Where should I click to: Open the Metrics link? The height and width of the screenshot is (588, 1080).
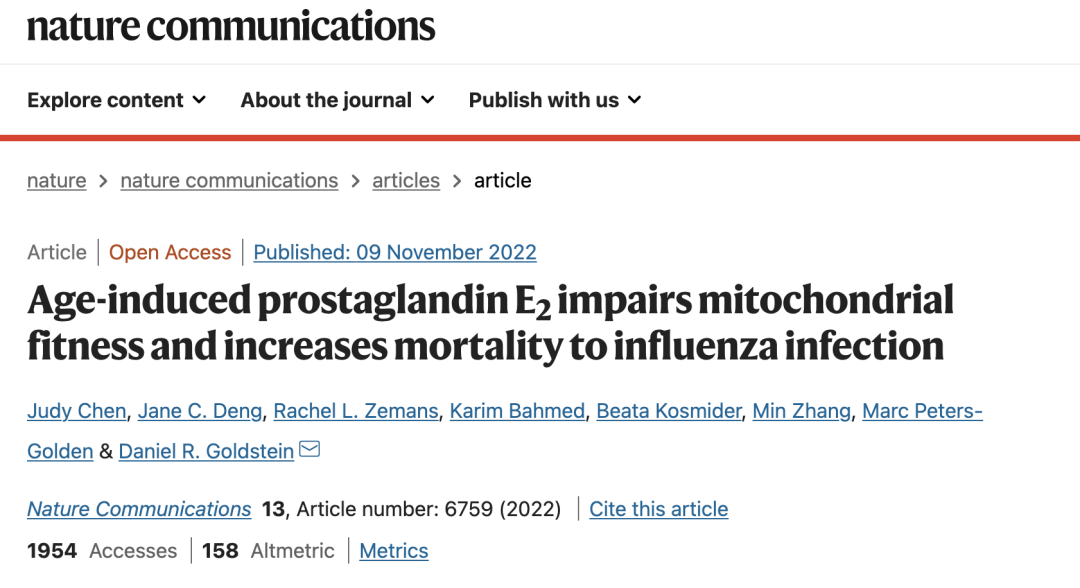[x=394, y=551]
